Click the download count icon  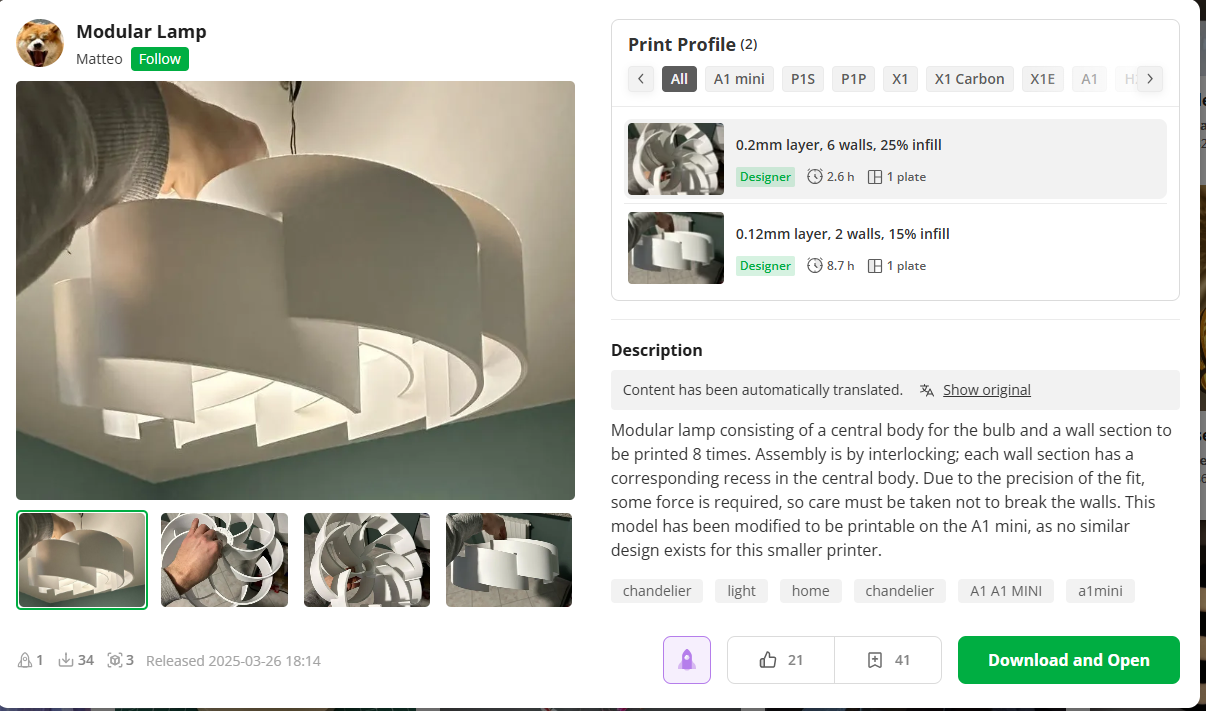66,660
